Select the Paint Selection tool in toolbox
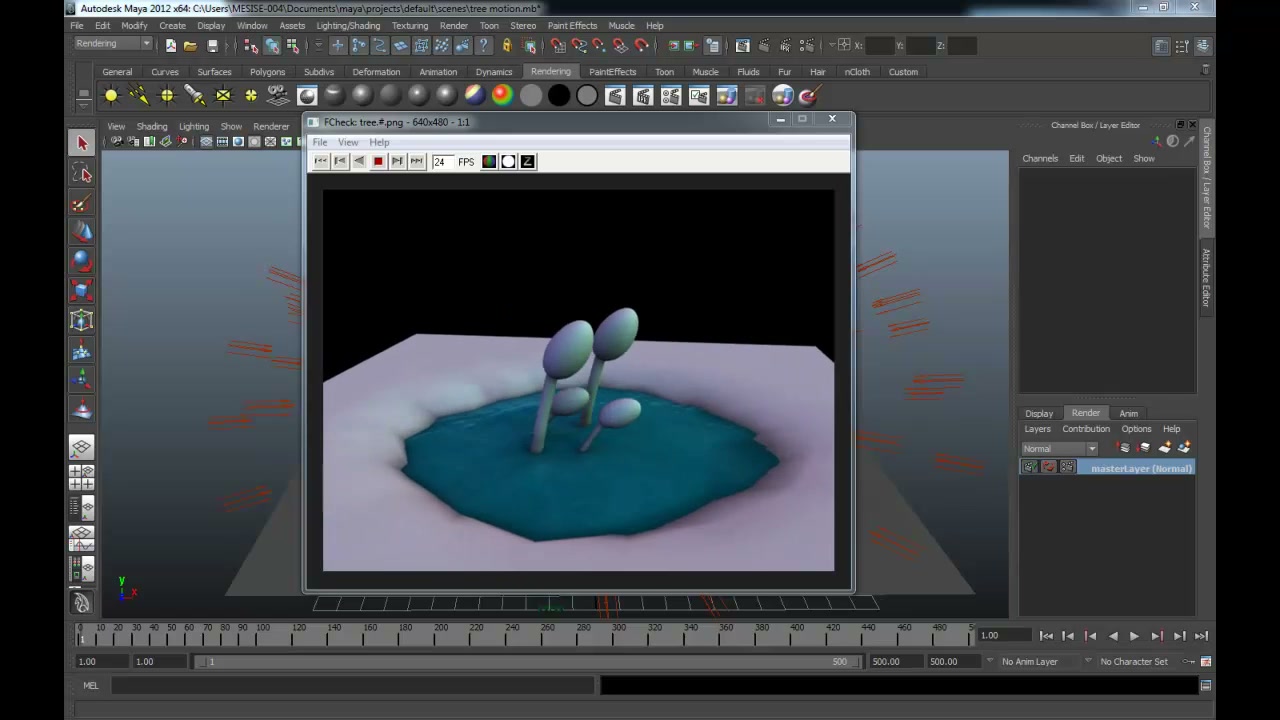The height and width of the screenshot is (720, 1280). 82,203
